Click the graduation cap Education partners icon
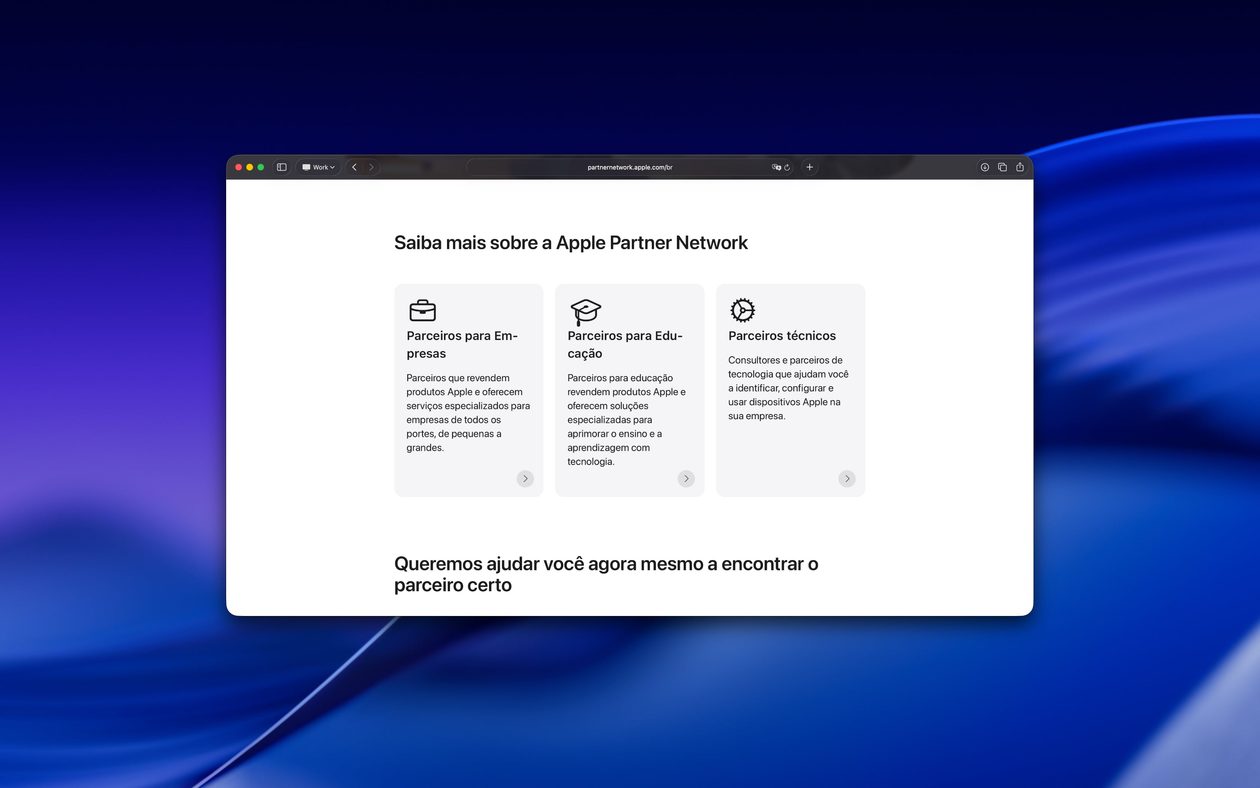The width and height of the screenshot is (1260, 788). pyautogui.click(x=584, y=310)
